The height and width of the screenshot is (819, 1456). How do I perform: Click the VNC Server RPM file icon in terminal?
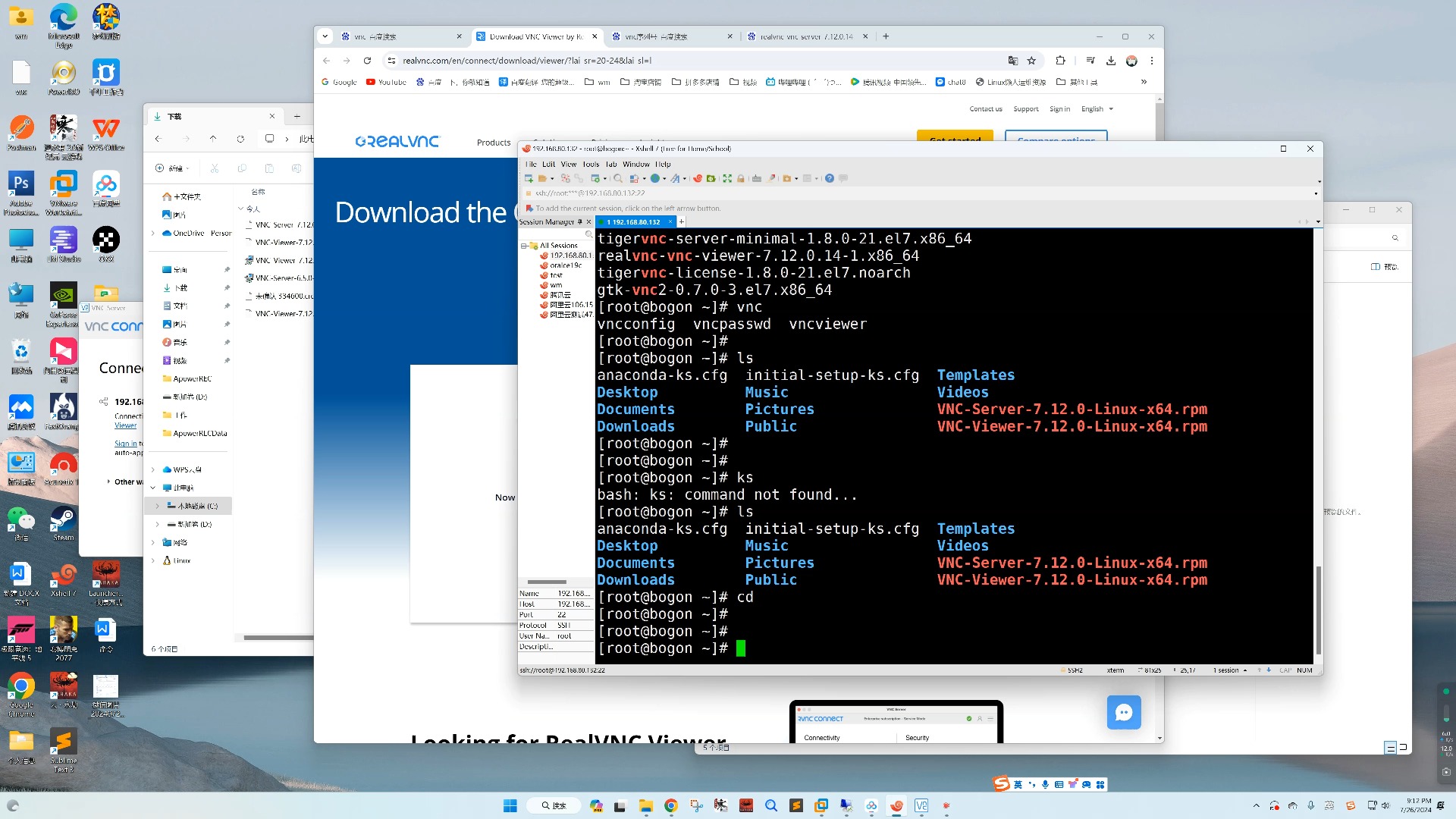(1071, 408)
